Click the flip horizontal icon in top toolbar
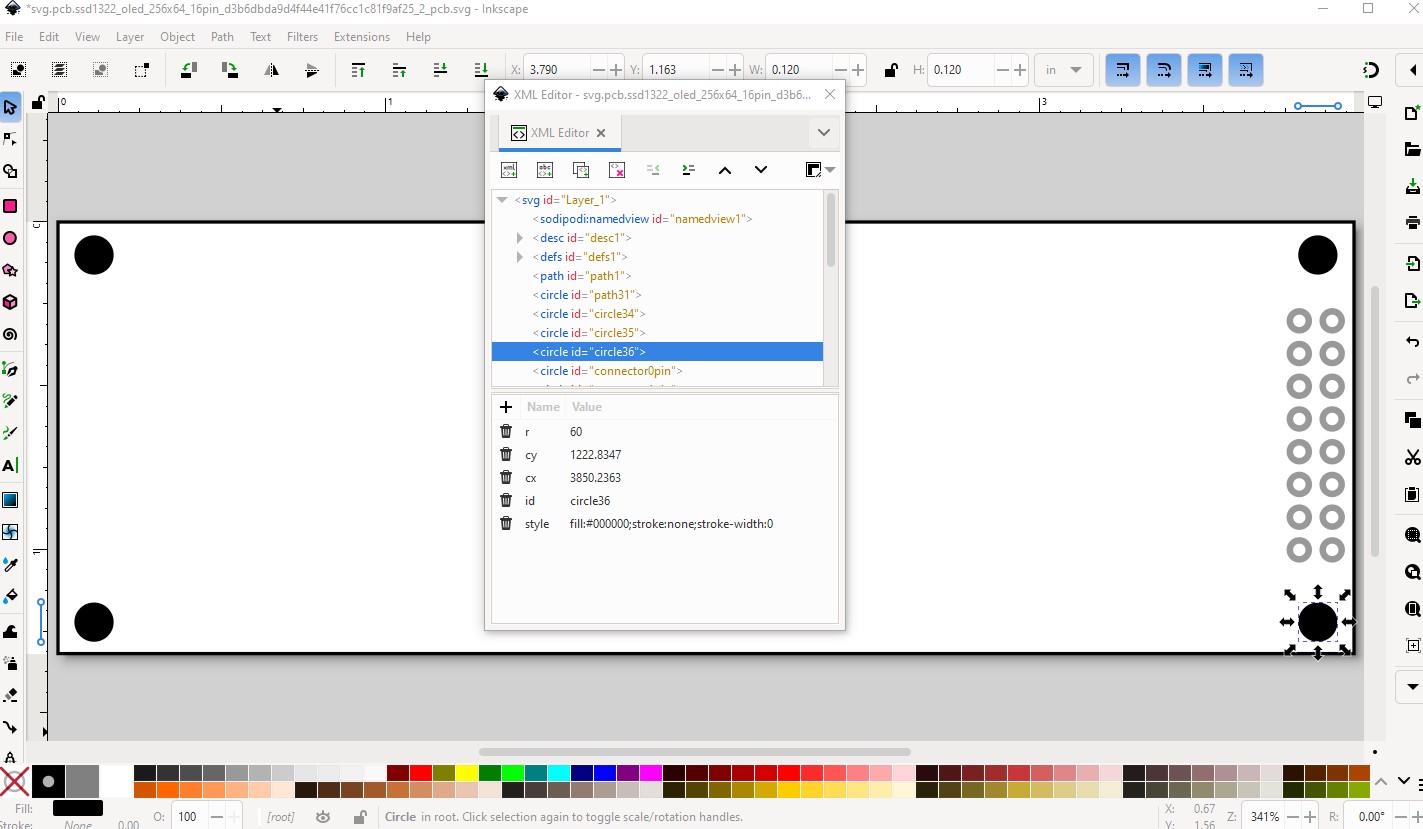This screenshot has height=829, width=1423. (x=271, y=70)
